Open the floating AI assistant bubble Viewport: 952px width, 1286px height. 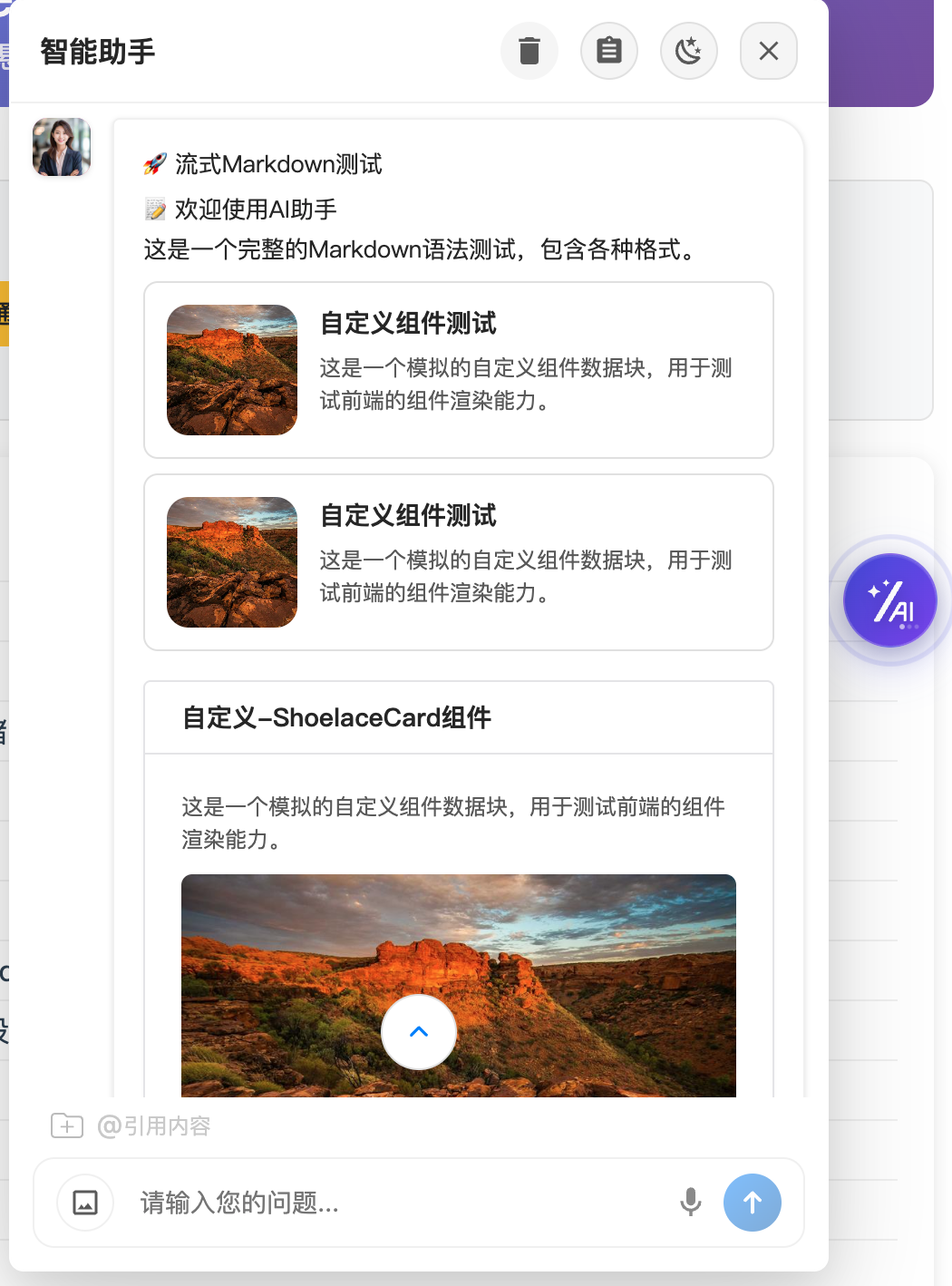(890, 600)
